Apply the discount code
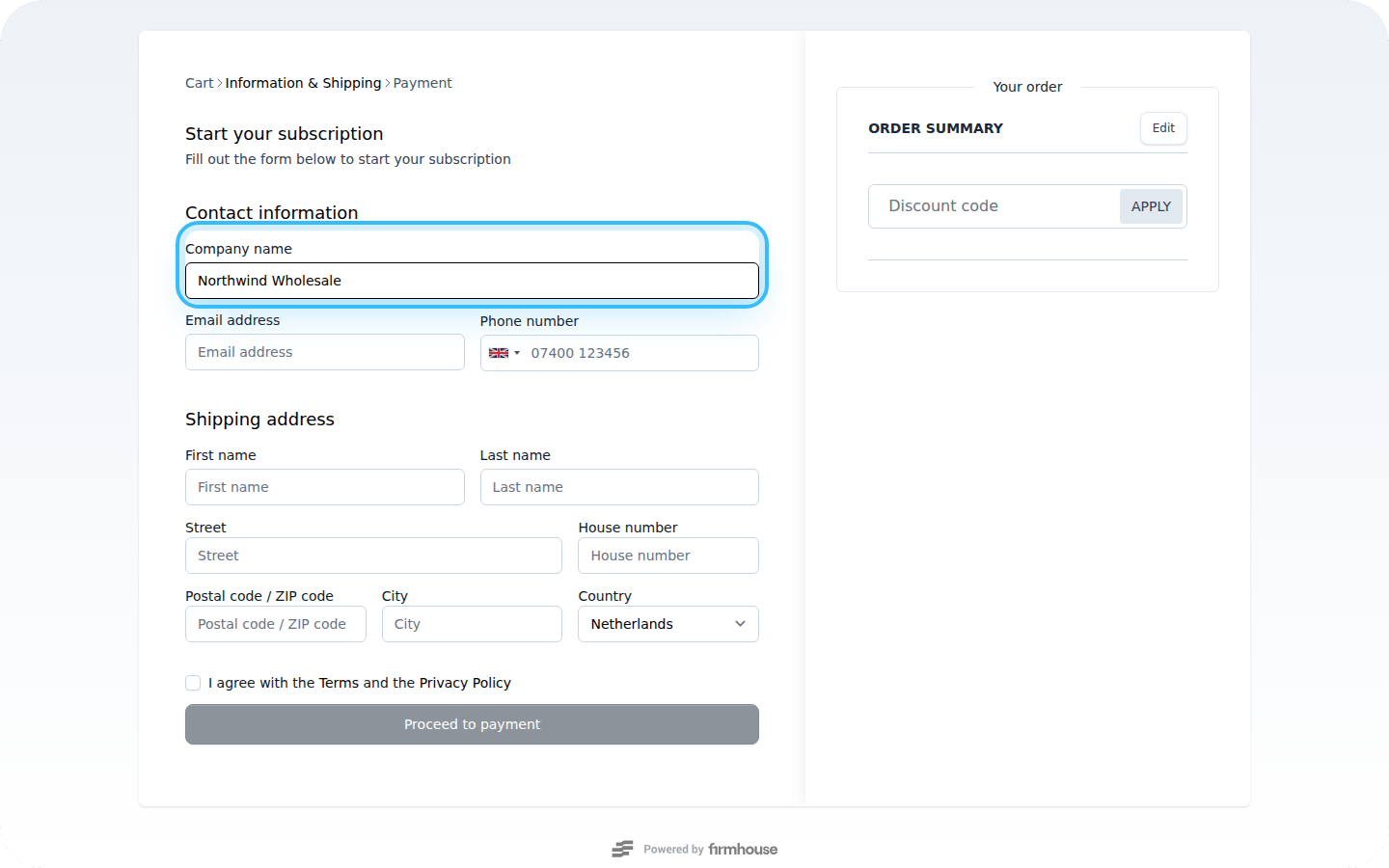Screen dimensions: 1389x868 (x=1151, y=206)
